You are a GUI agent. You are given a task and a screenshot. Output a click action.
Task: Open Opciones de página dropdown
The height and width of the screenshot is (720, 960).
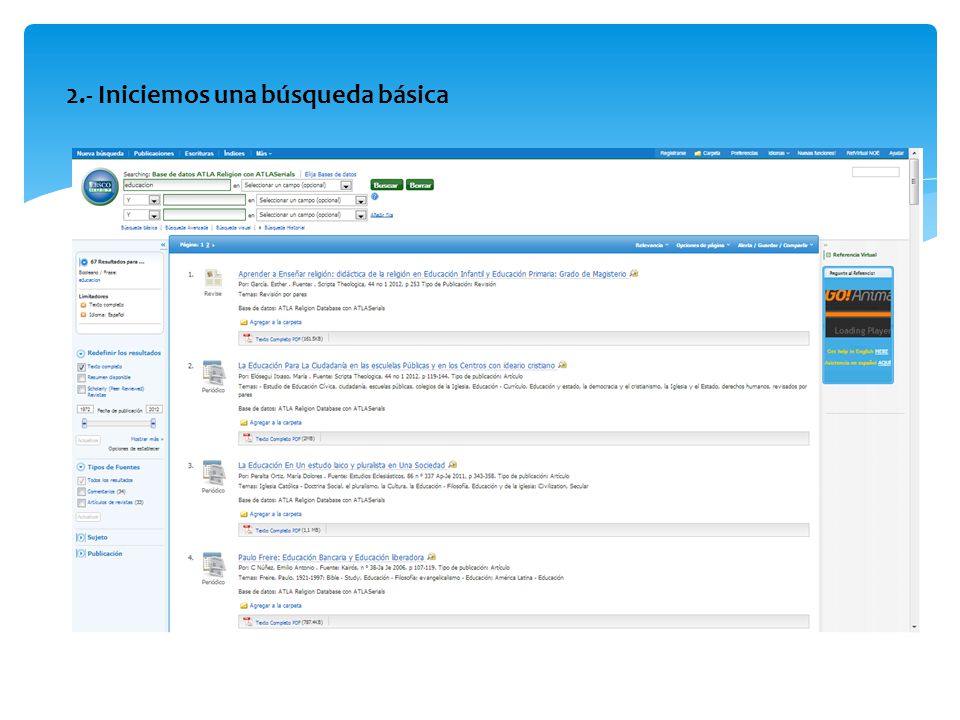click(x=703, y=245)
